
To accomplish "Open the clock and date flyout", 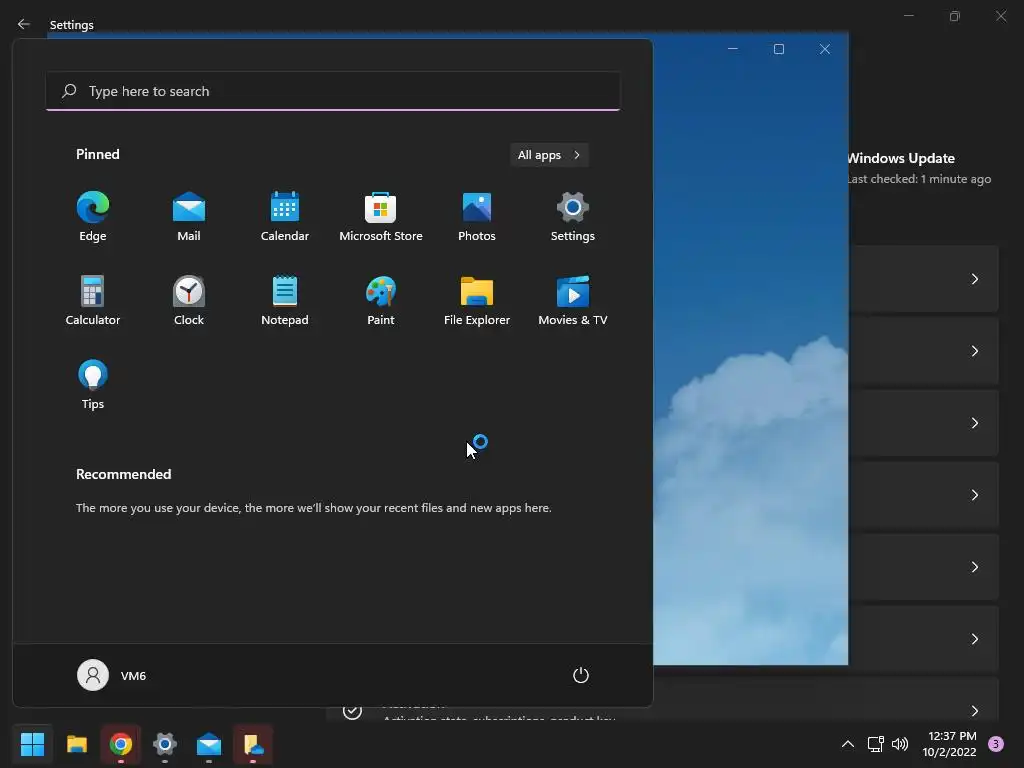I will pos(950,744).
